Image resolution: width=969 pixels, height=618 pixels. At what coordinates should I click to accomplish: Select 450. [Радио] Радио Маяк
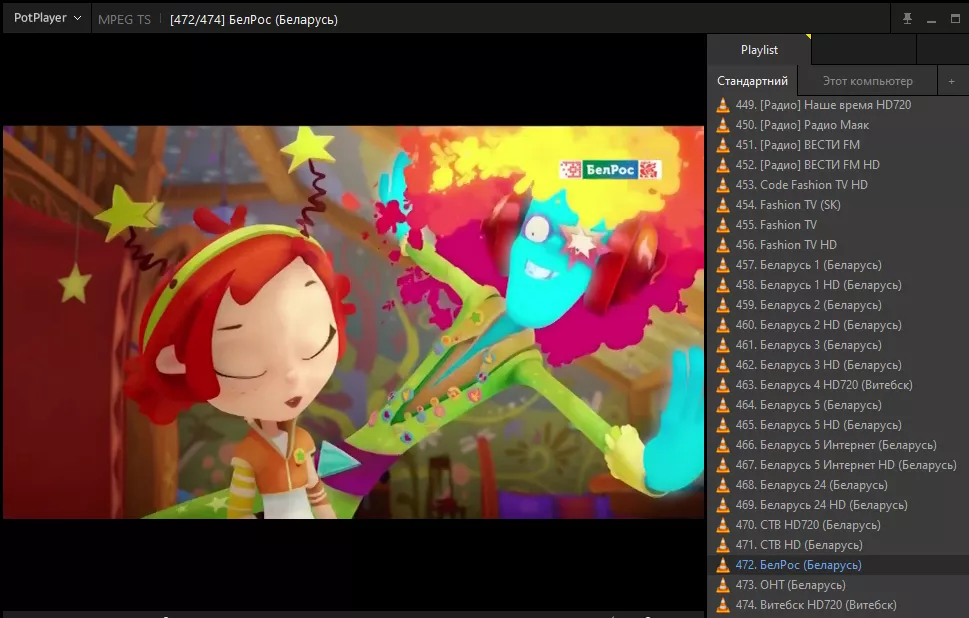[x=838, y=125]
